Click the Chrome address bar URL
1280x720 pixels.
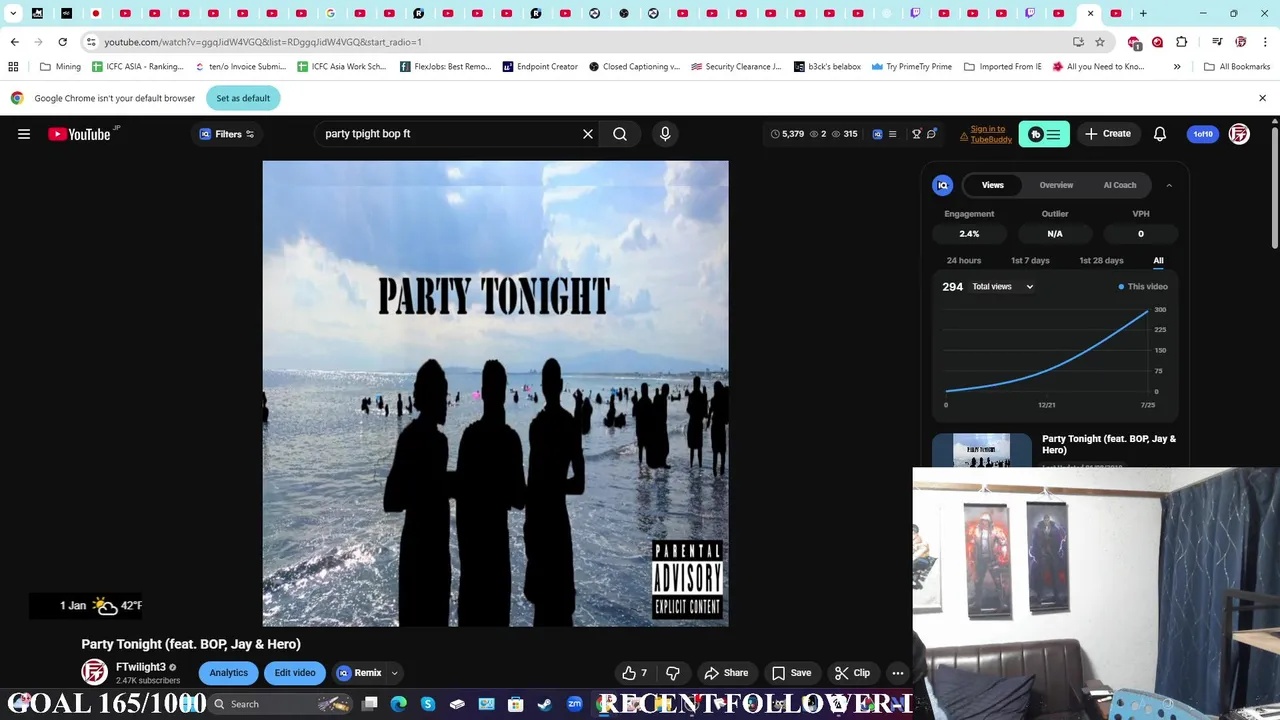(x=262, y=42)
